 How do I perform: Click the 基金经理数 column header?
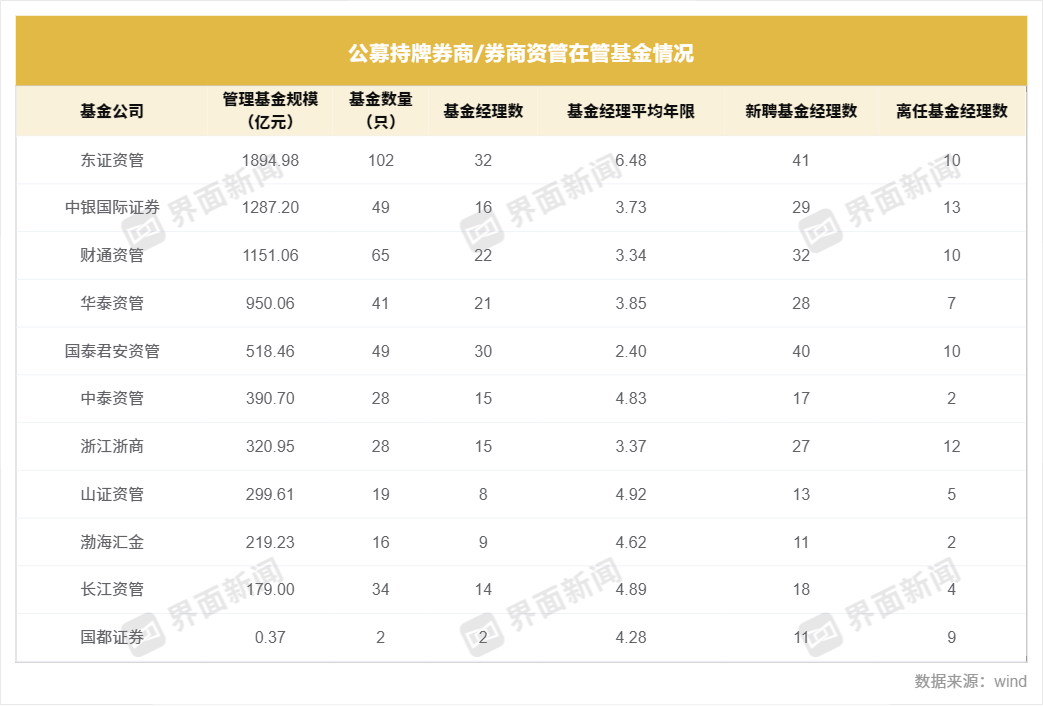[x=483, y=111]
